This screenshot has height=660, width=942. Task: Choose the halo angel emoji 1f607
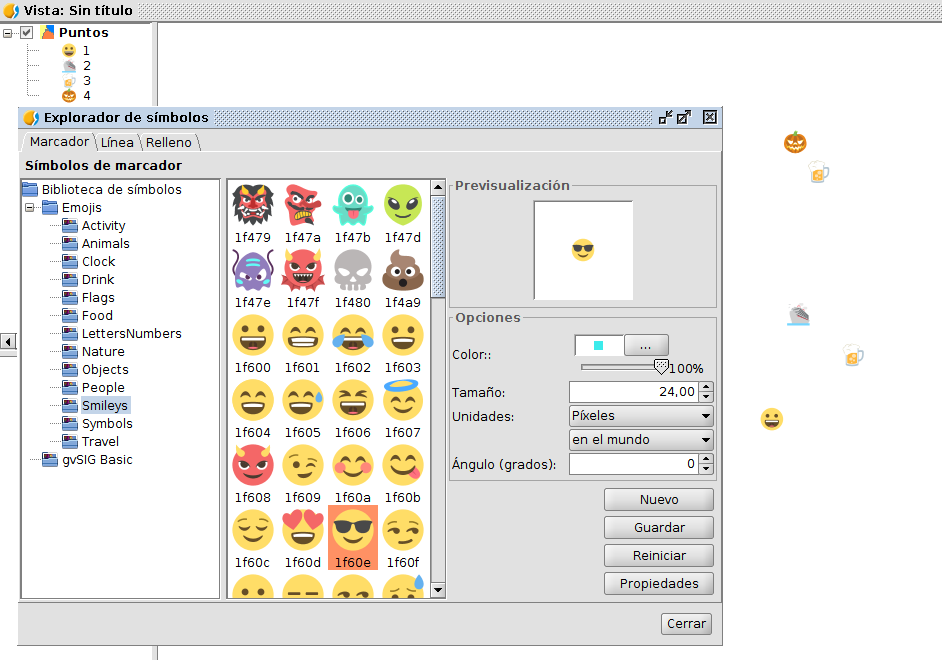(403, 400)
